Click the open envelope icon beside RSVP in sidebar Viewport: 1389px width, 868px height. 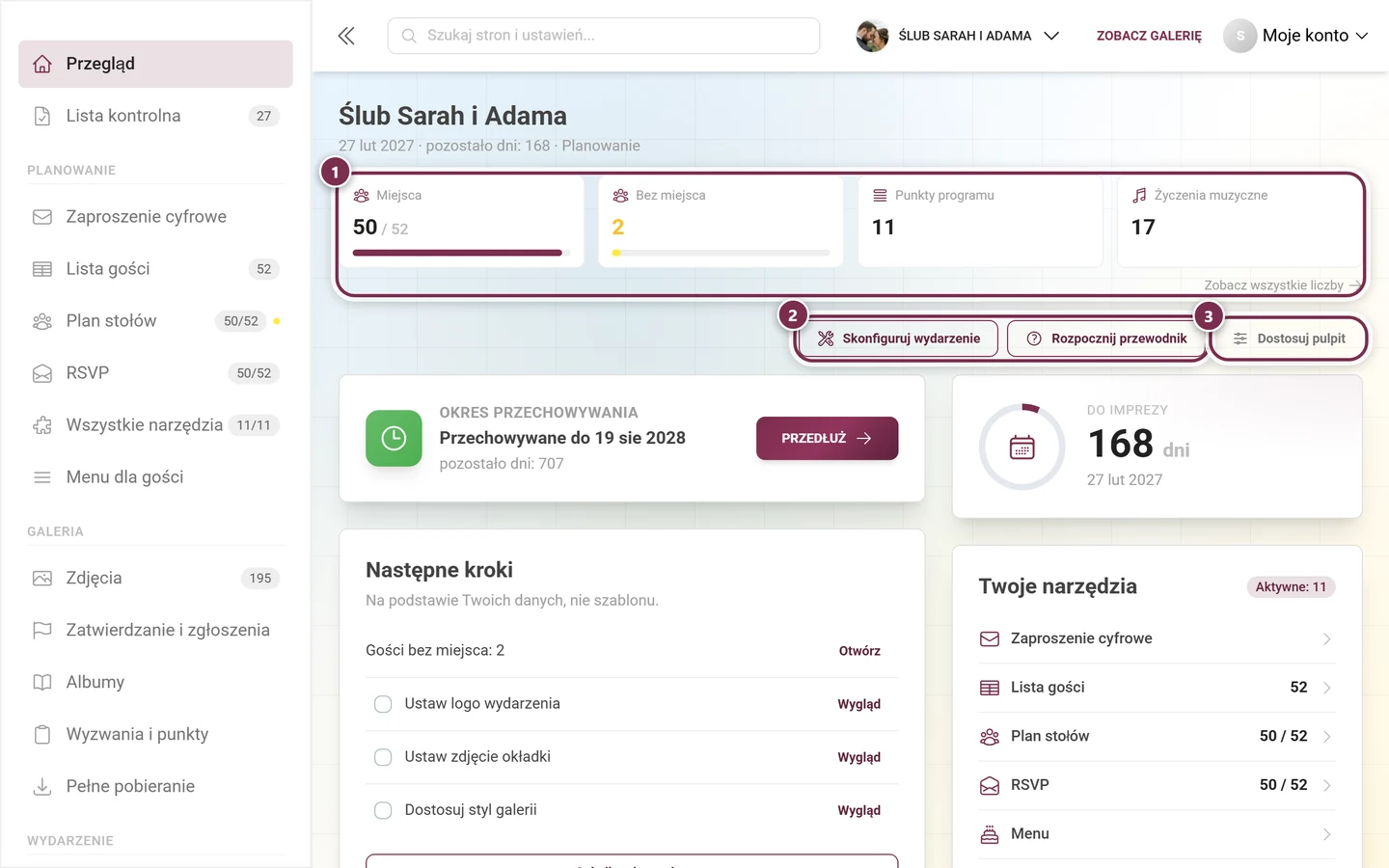point(42,373)
